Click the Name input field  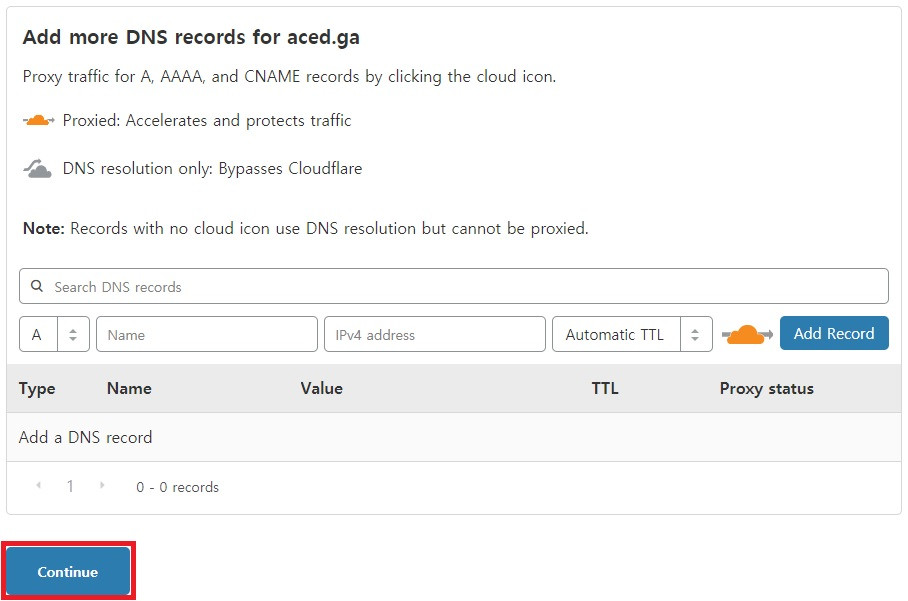click(x=206, y=333)
